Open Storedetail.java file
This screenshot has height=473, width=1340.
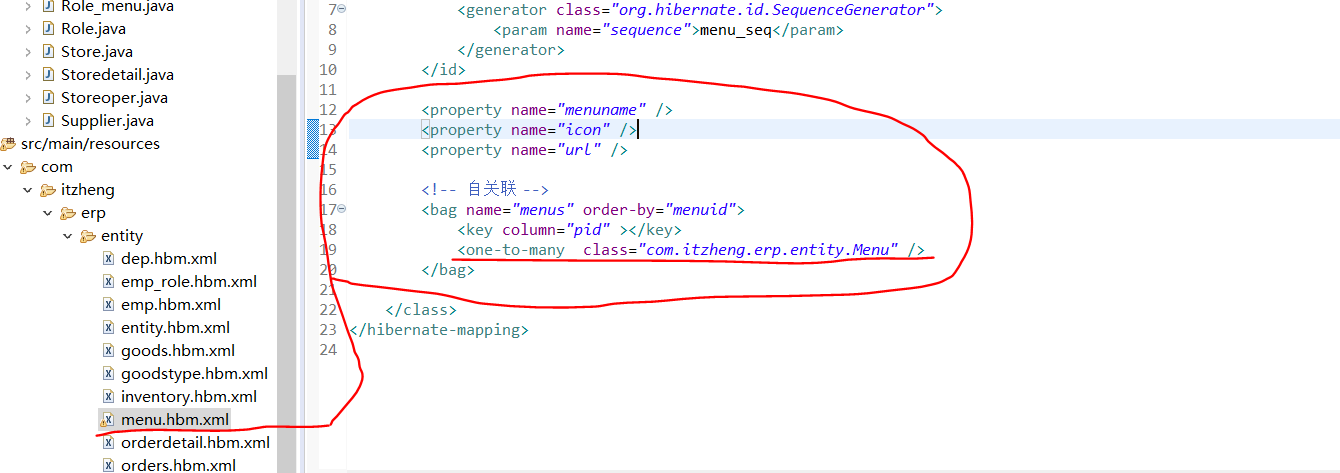(117, 75)
